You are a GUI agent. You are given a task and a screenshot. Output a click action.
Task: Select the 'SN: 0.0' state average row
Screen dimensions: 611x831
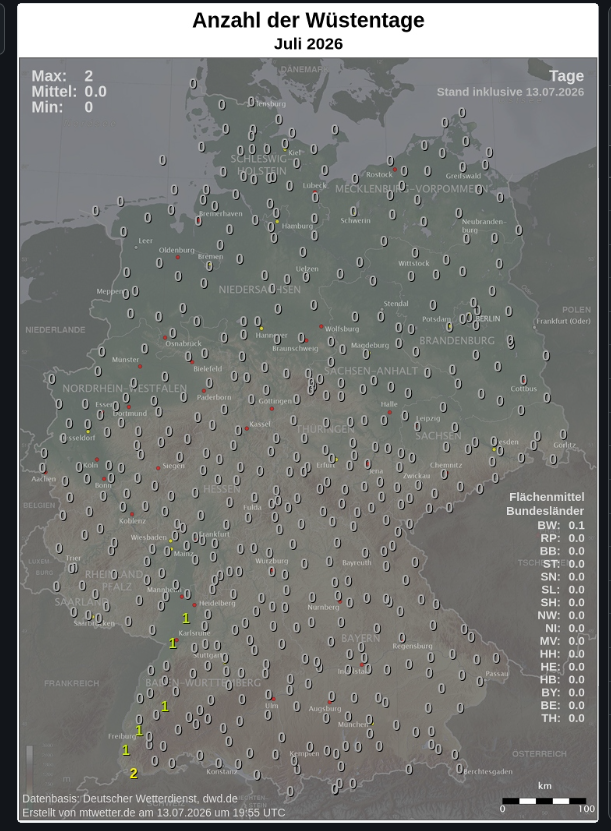(x=562, y=577)
